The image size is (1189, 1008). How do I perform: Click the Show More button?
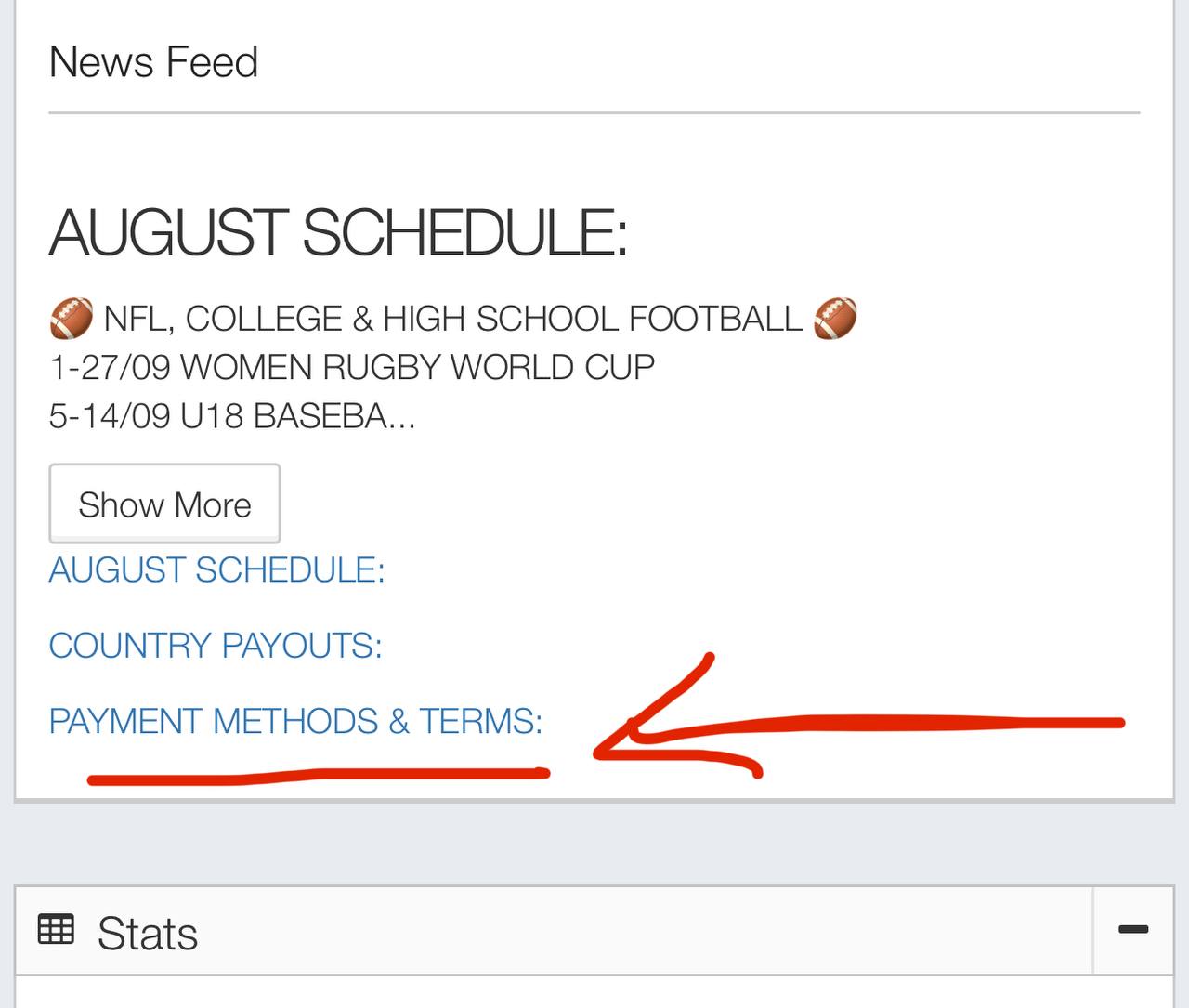(164, 504)
